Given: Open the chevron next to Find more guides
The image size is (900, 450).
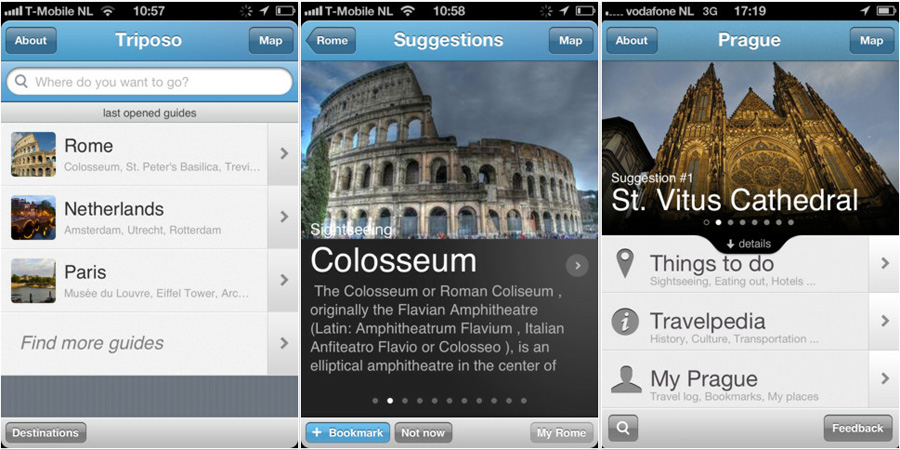Looking at the screenshot, I should pos(283,343).
